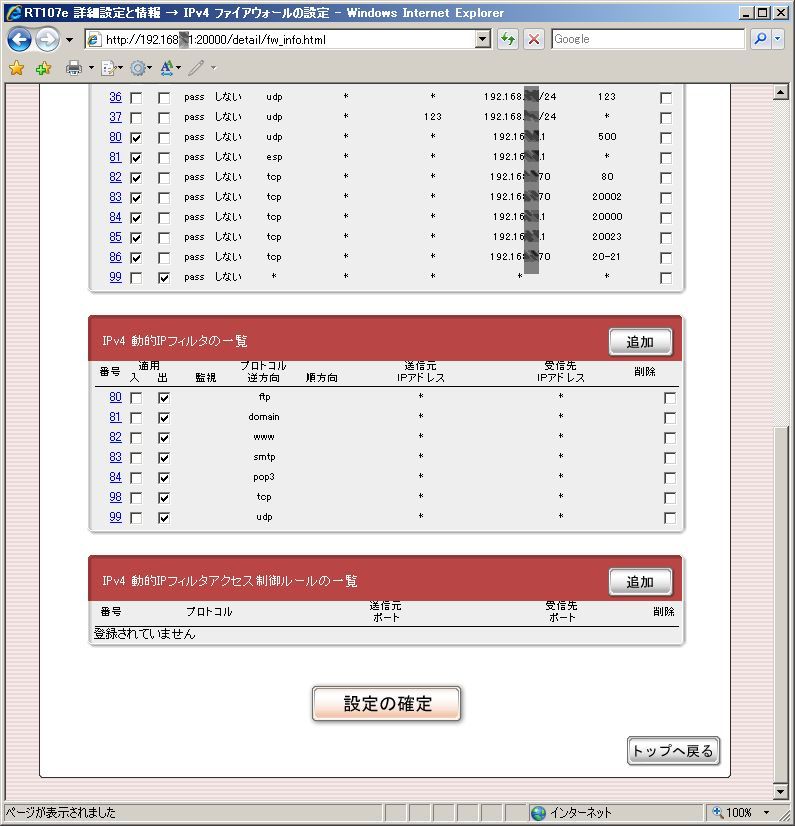The height and width of the screenshot is (826, 795).
Task: Click the Refresh page icon
Action: [508, 40]
